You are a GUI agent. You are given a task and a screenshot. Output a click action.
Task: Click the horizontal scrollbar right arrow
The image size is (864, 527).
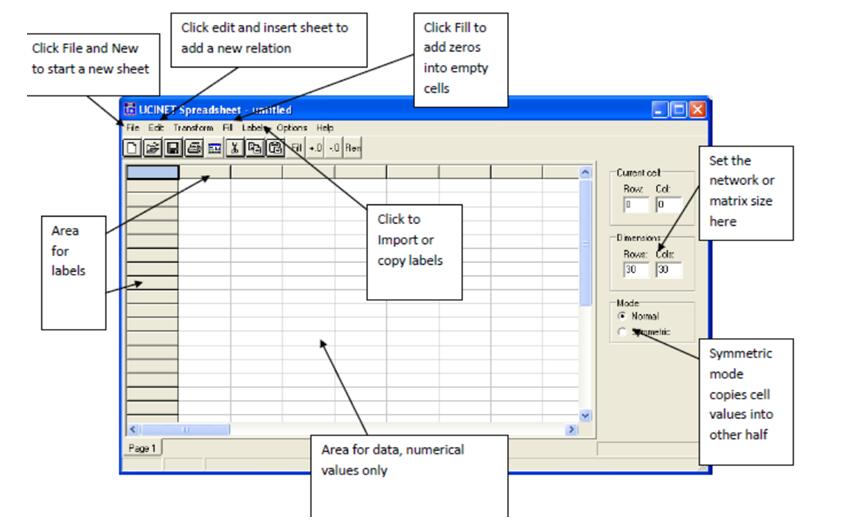572,429
